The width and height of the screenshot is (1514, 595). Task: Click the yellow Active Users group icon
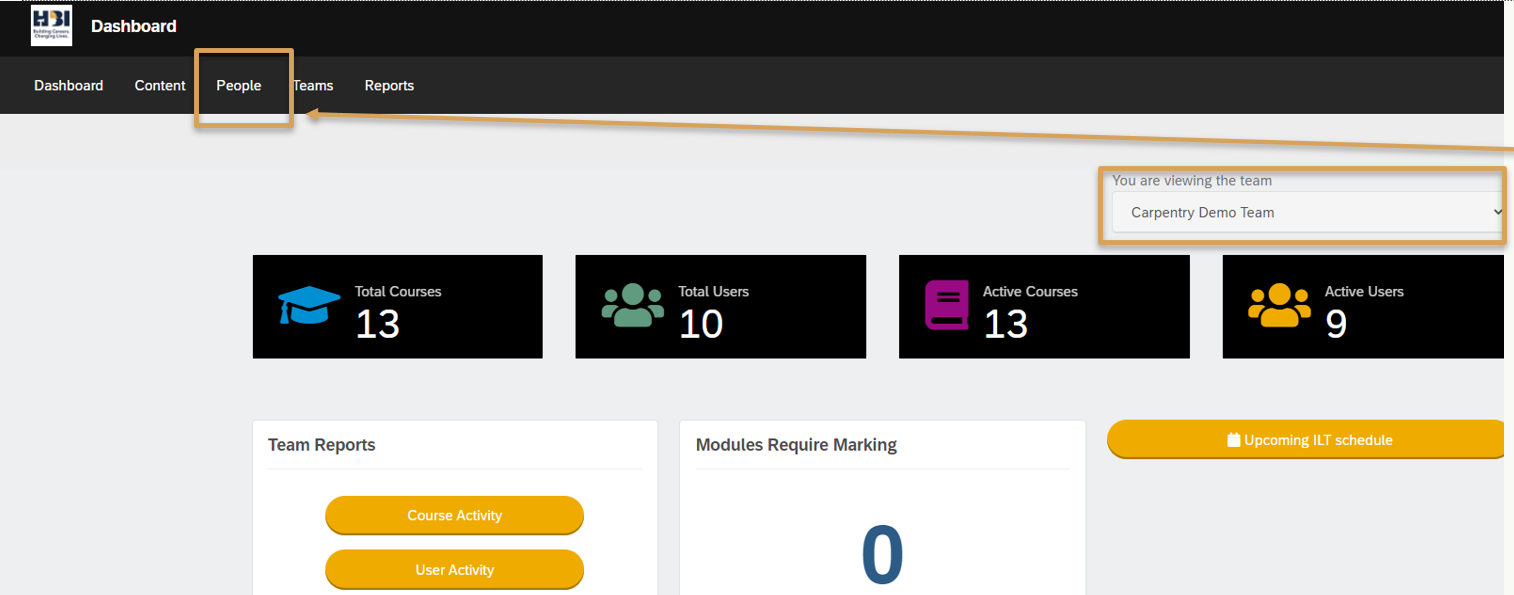coord(1279,305)
